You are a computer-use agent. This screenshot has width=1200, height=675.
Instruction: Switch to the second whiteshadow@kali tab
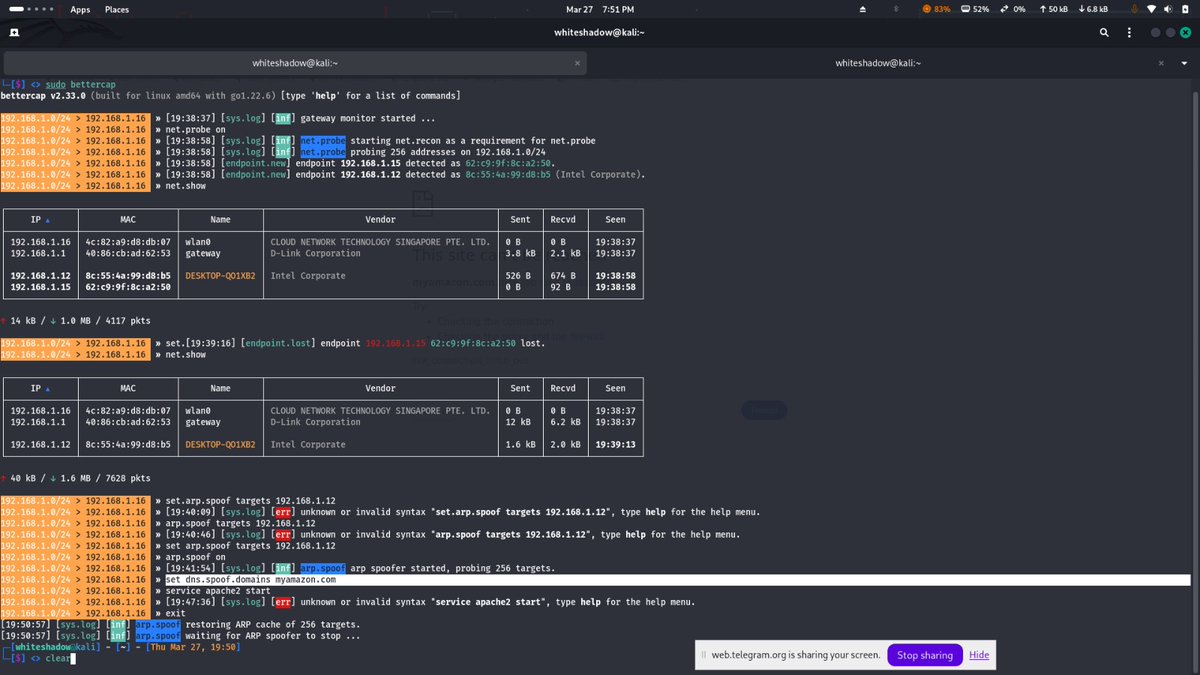coord(877,62)
